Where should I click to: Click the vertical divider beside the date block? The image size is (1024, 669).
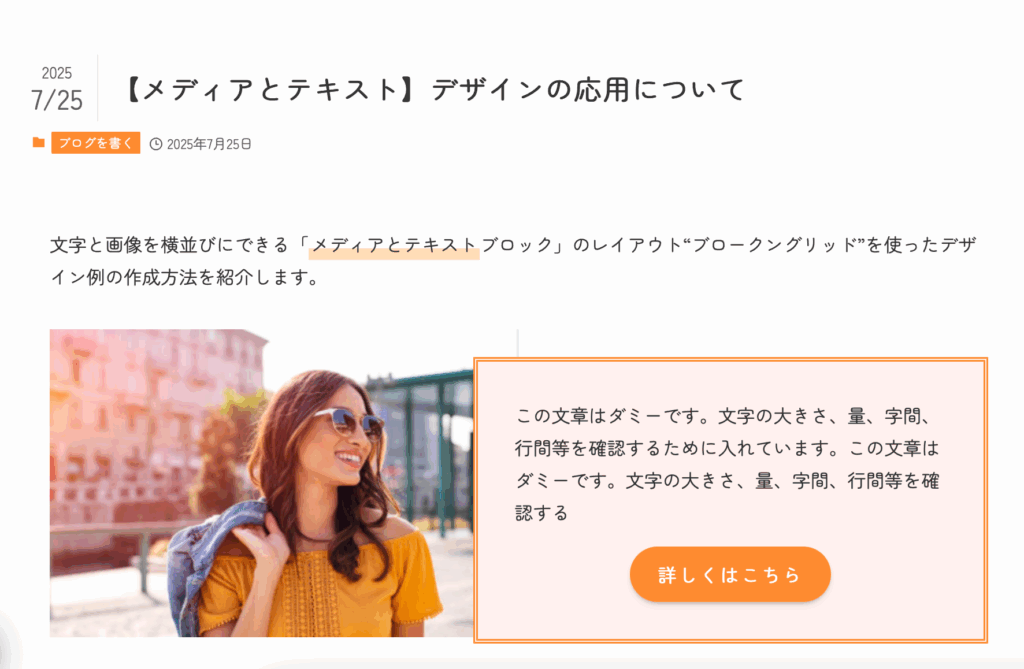98,88
